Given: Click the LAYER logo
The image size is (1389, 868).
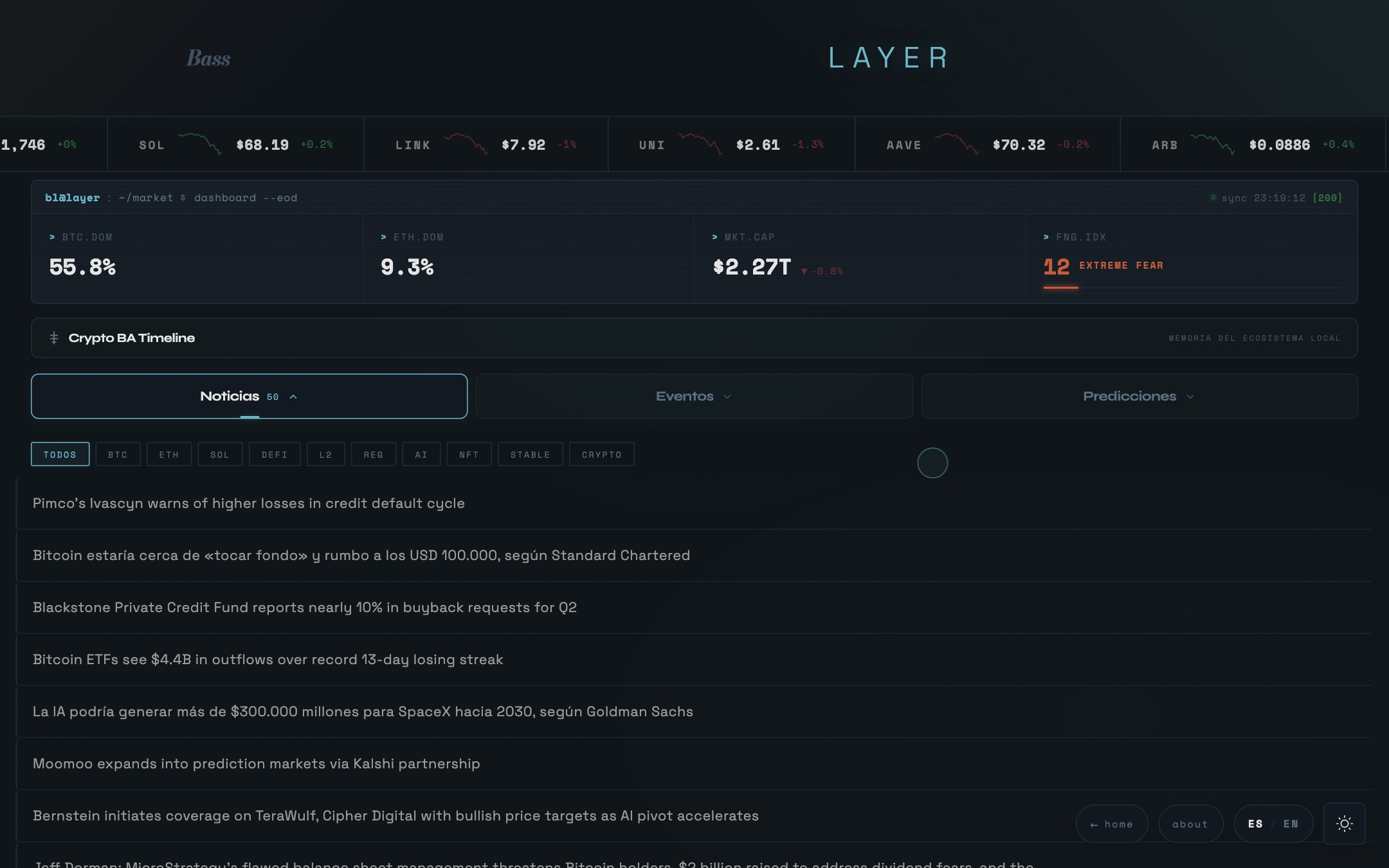Looking at the screenshot, I should tap(889, 58).
